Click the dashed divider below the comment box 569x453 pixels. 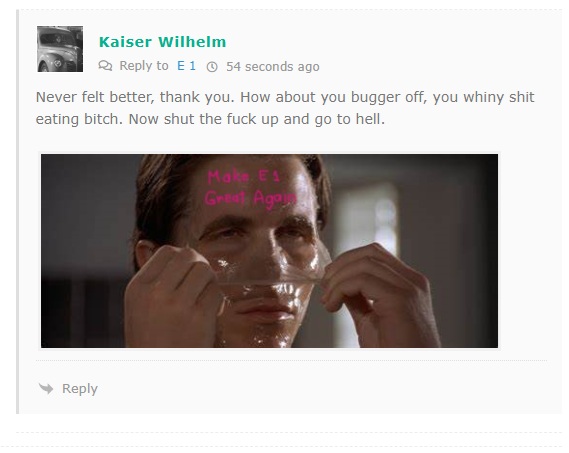tap(288, 432)
